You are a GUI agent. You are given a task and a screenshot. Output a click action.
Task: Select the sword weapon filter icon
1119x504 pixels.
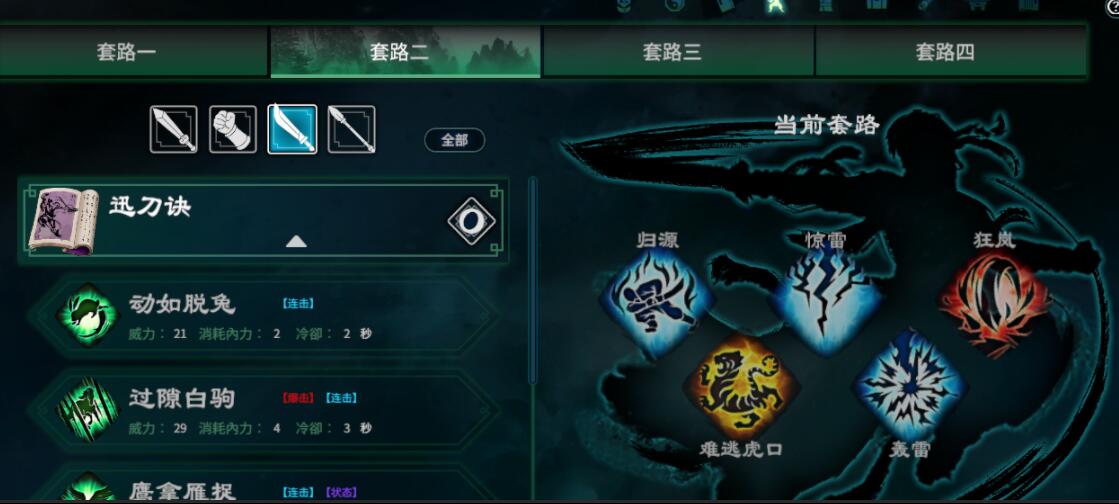click(x=173, y=129)
